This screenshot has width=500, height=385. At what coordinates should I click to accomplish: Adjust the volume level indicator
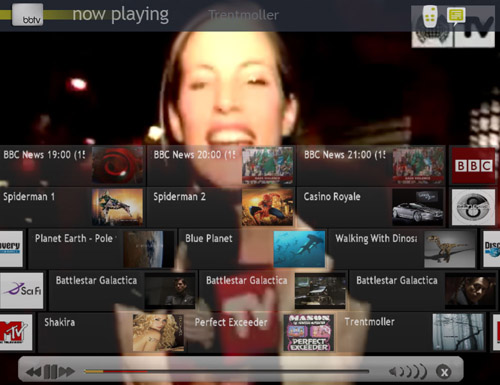408,371
